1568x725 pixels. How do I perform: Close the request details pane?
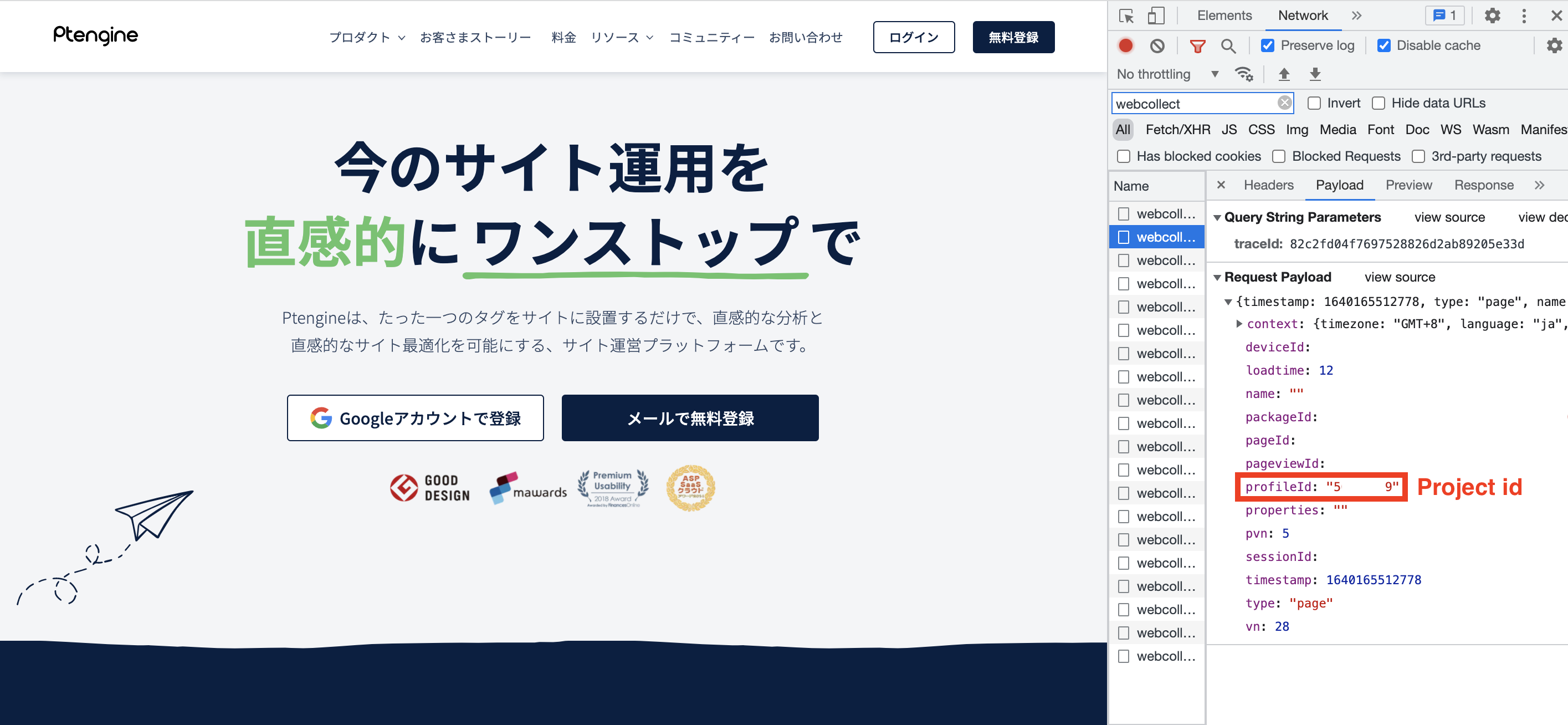pyautogui.click(x=1221, y=185)
